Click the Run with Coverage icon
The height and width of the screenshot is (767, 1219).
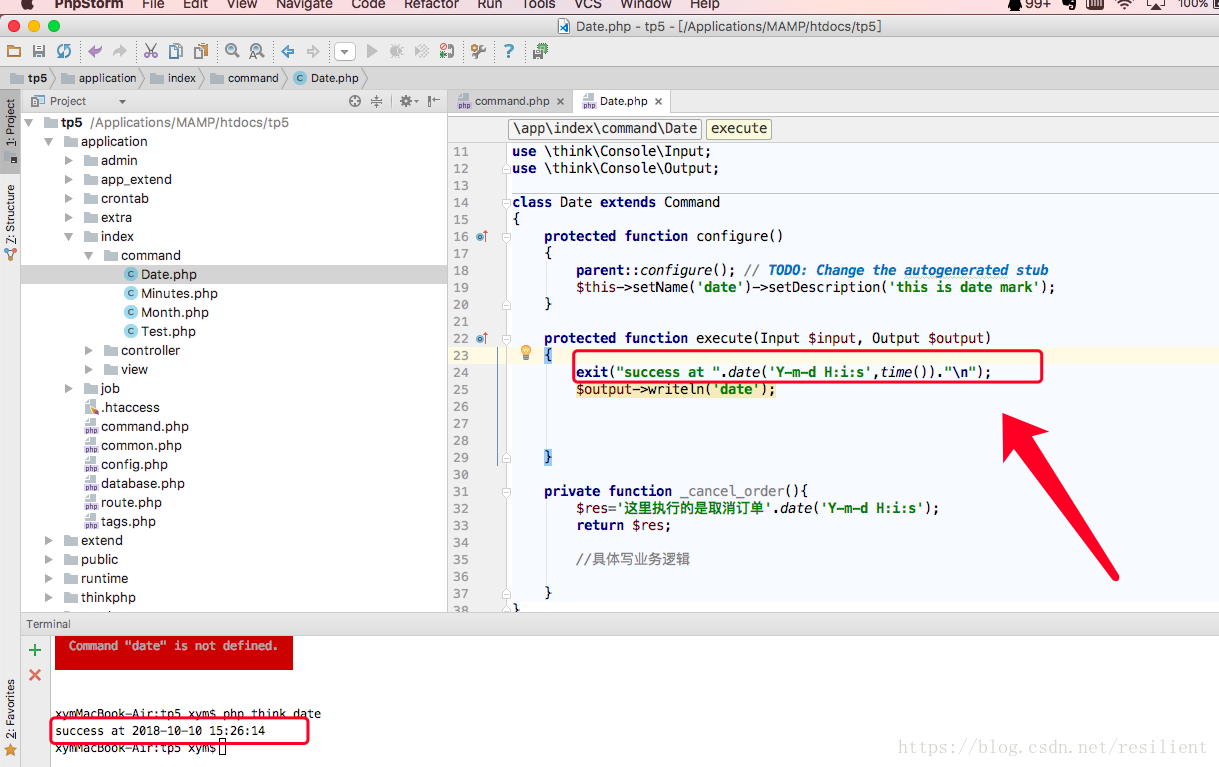pos(422,51)
